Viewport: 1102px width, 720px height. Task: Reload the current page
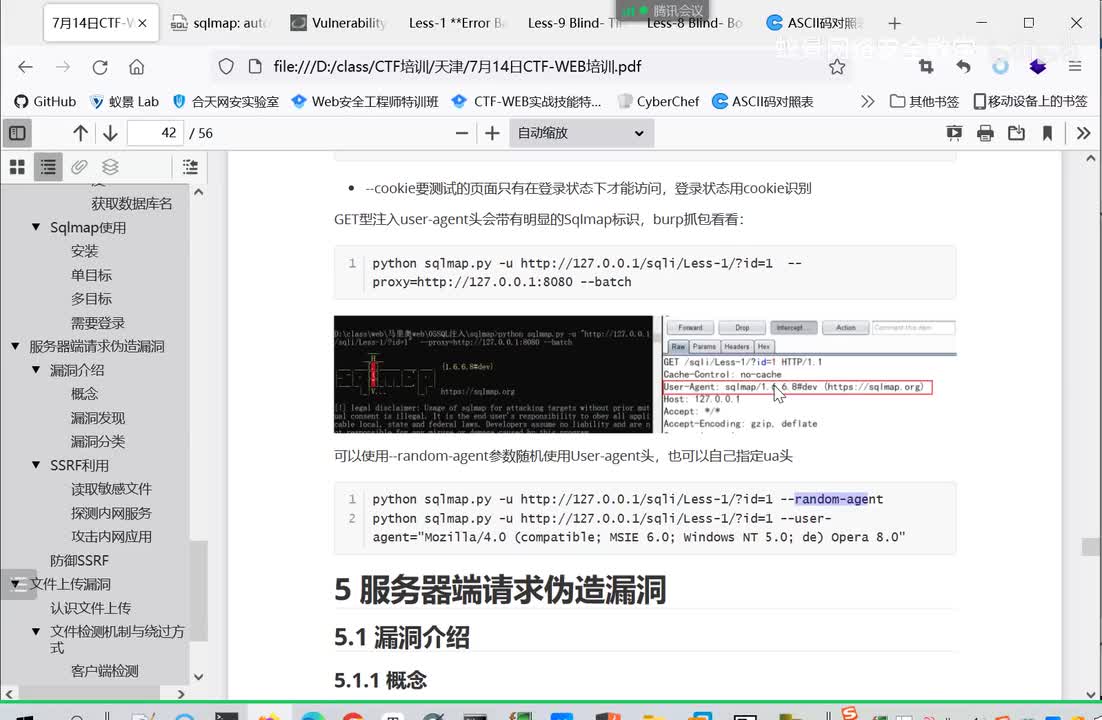click(100, 67)
